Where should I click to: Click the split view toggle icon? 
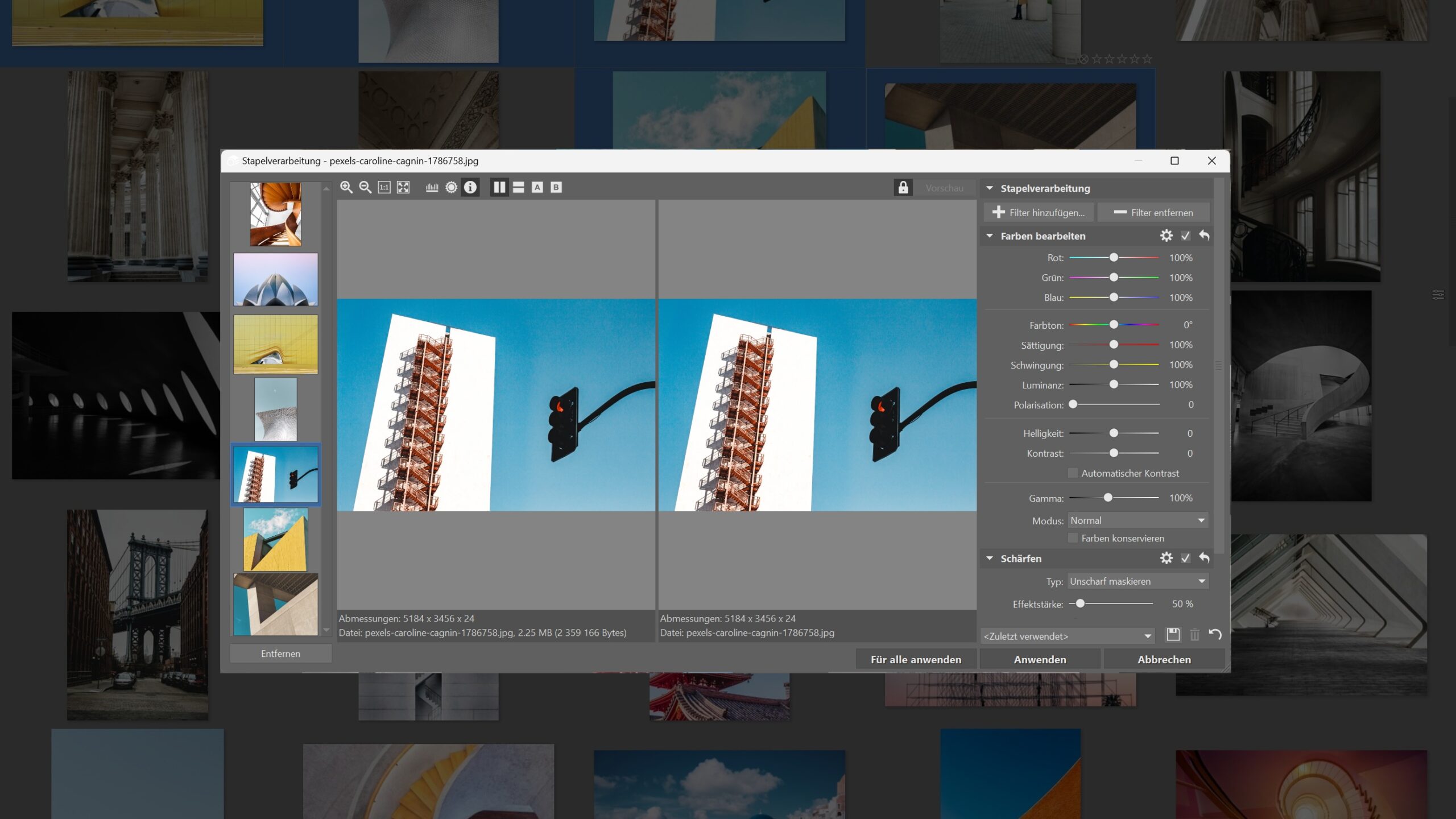500,187
